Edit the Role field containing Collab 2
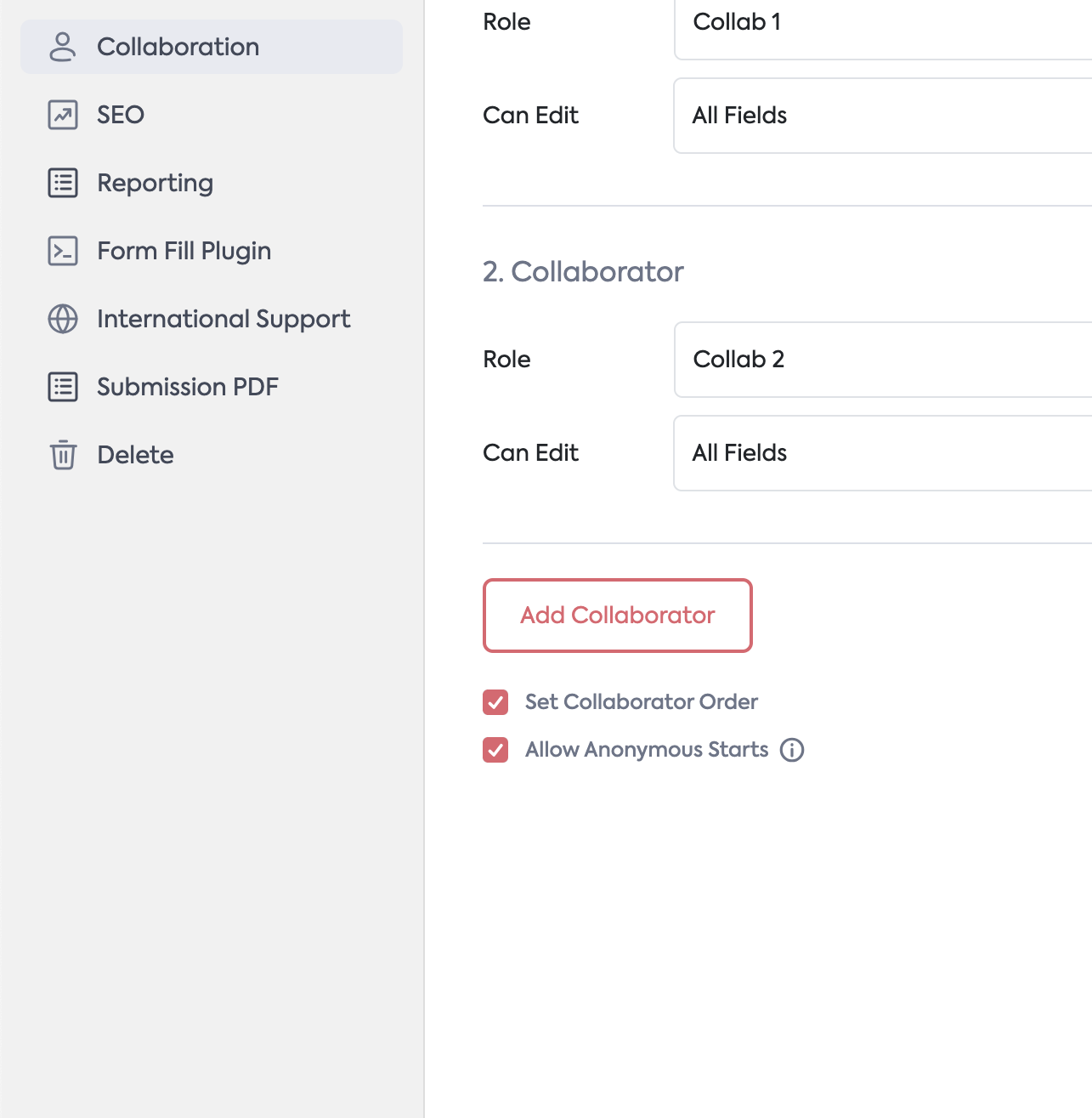The height and width of the screenshot is (1118, 1092). 882,360
